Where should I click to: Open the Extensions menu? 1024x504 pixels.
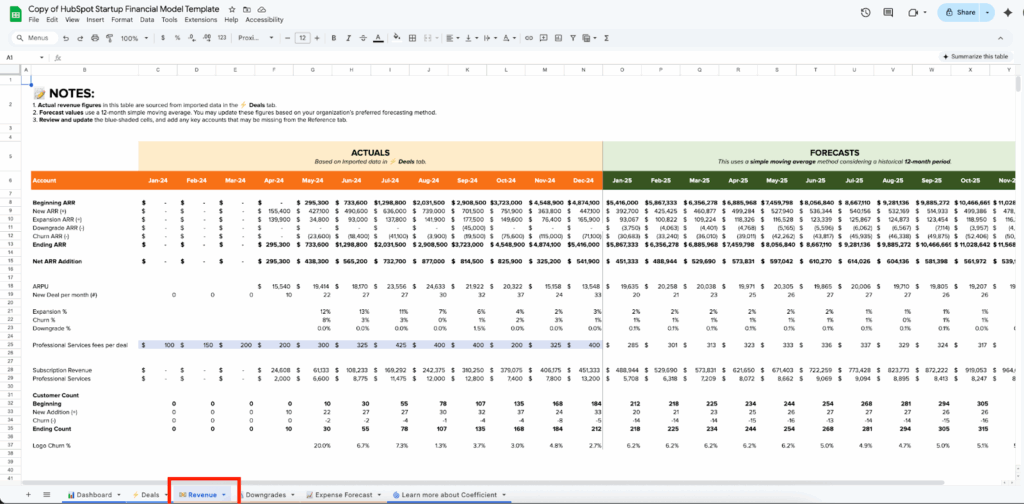(200, 19)
